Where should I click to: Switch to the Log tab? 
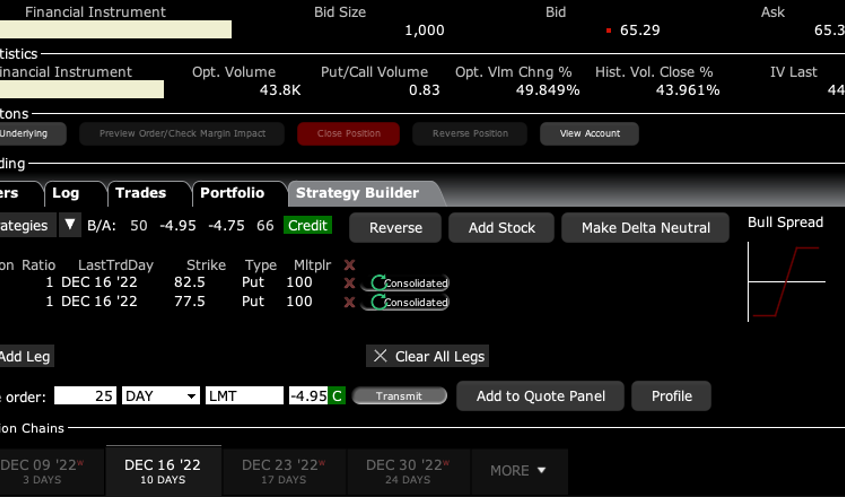[66, 193]
